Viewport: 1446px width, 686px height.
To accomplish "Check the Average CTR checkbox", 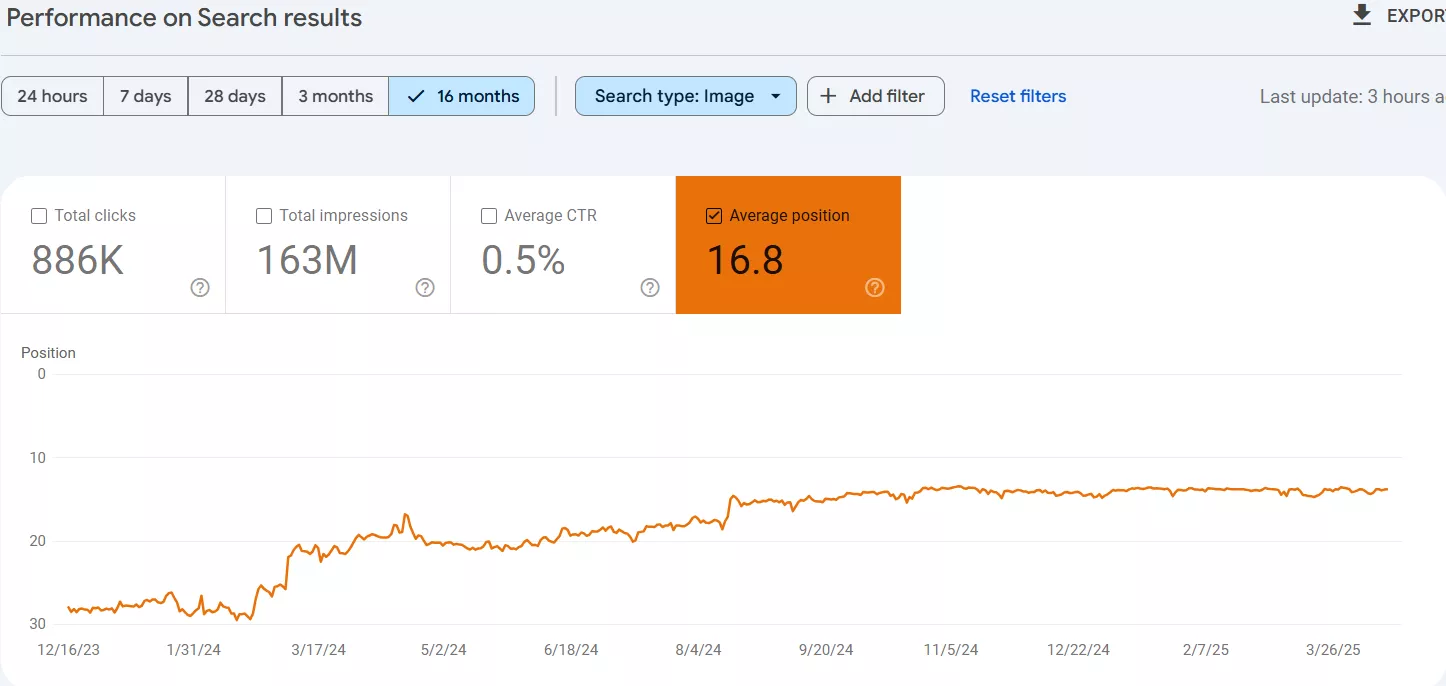I will click(x=488, y=215).
